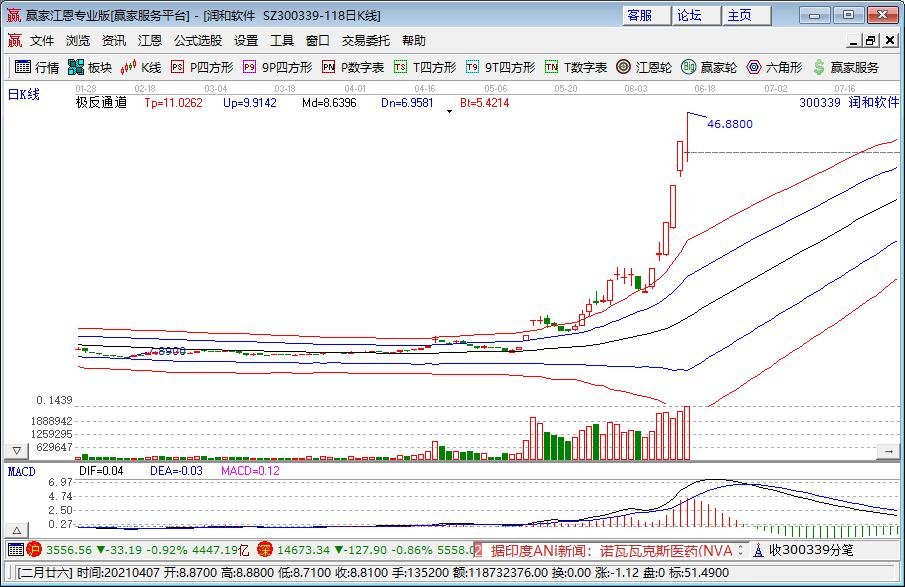Open the 设置 menu
905x587 pixels.
pos(246,40)
